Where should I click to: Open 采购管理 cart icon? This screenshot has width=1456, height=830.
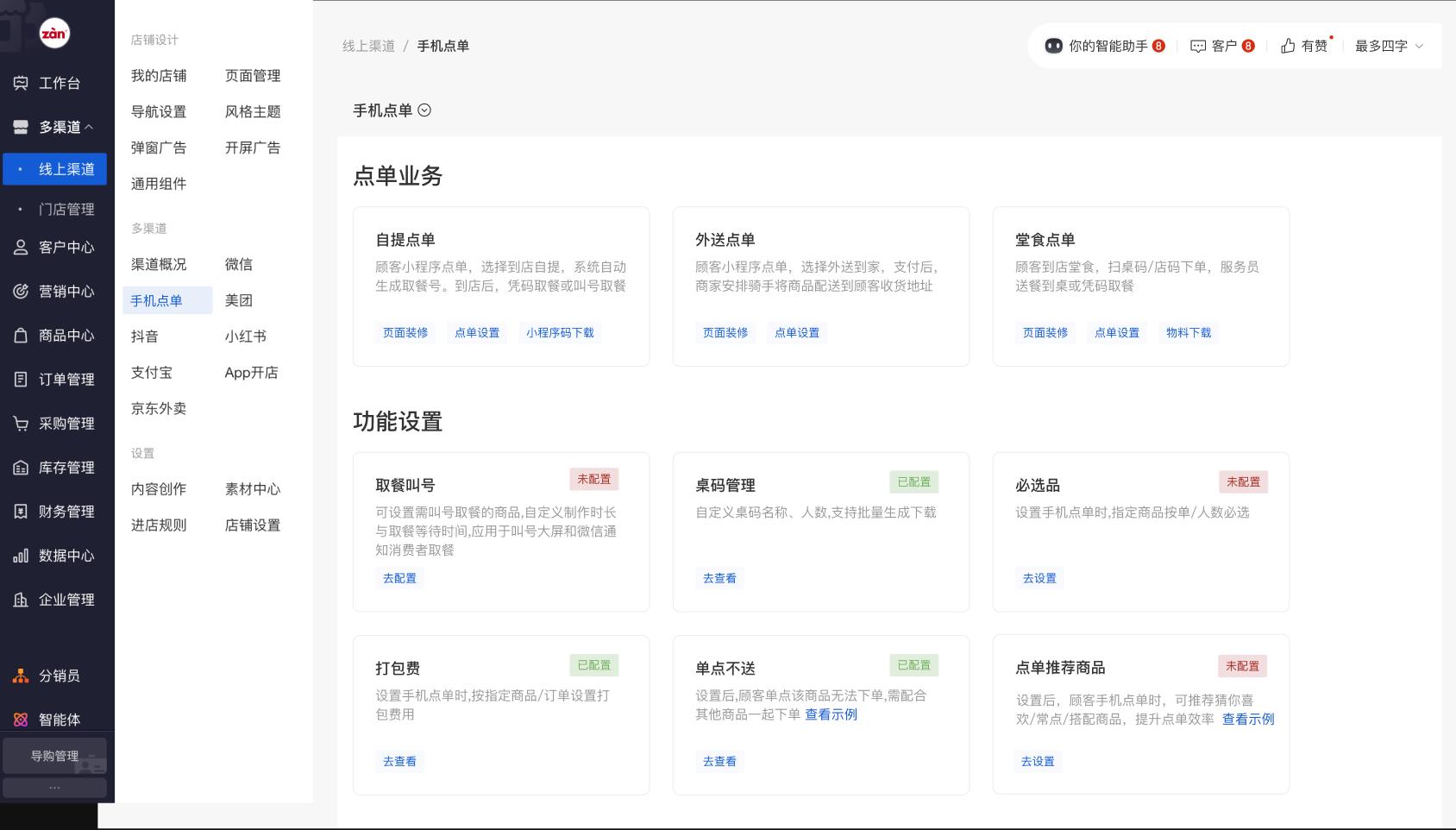pyautogui.click(x=21, y=424)
